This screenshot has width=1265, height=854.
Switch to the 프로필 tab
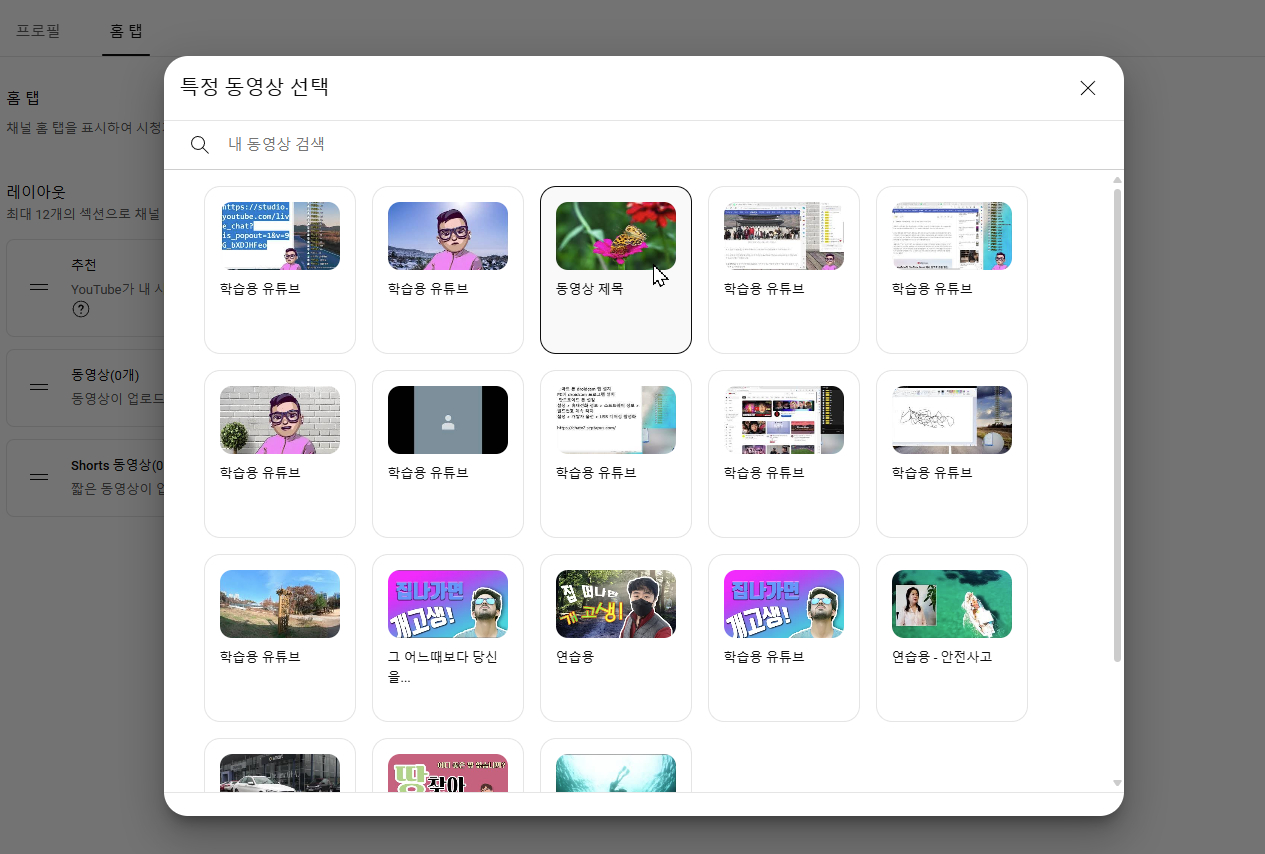[x=38, y=30]
